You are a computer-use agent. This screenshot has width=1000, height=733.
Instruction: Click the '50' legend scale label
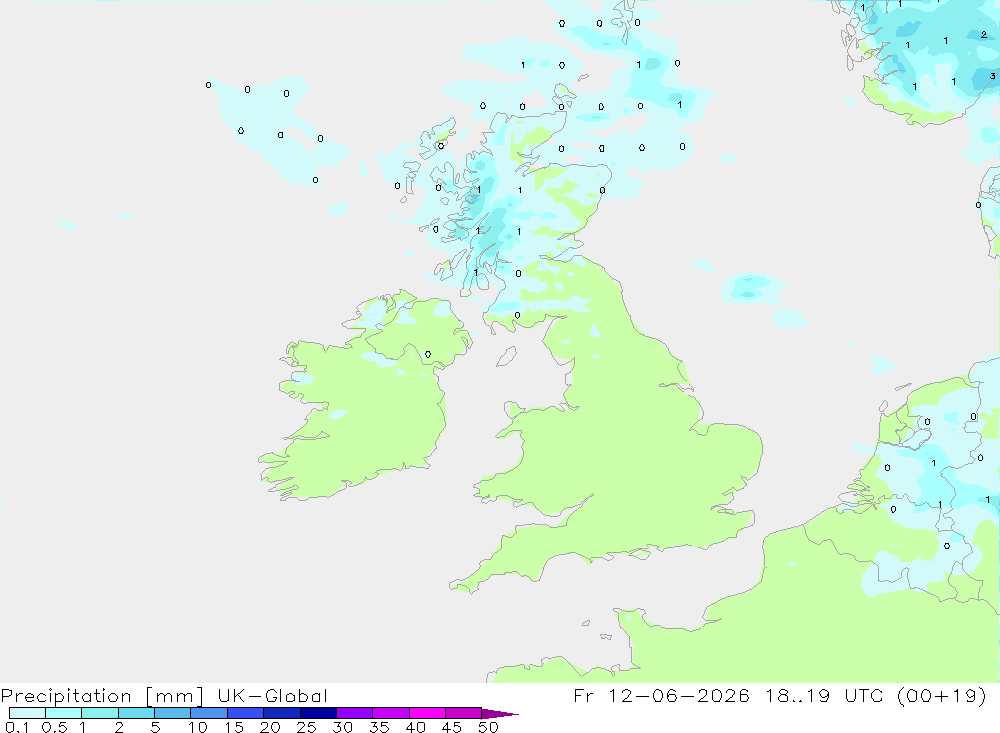[x=489, y=727]
